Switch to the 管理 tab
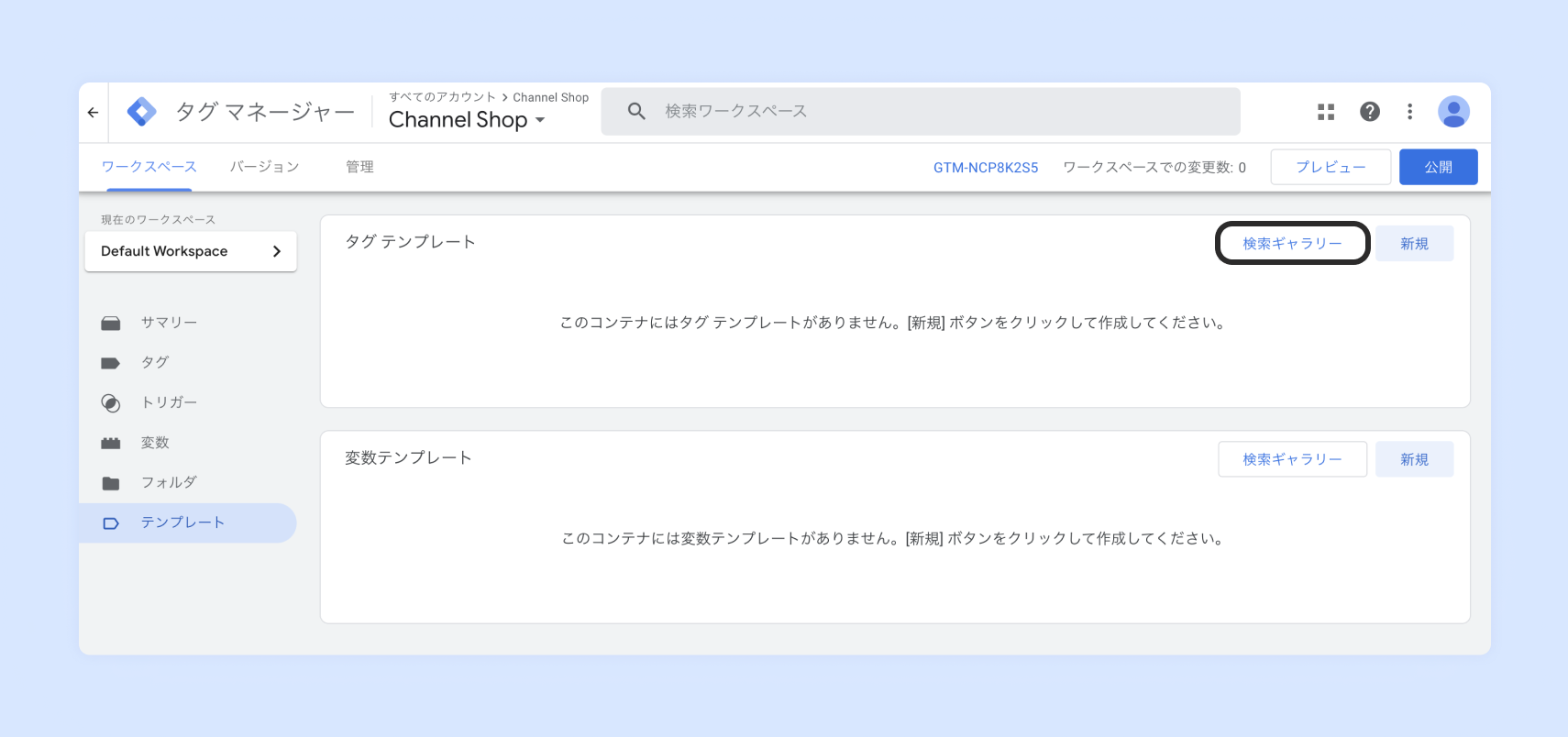Screen dimensions: 1568x737 click(359, 167)
